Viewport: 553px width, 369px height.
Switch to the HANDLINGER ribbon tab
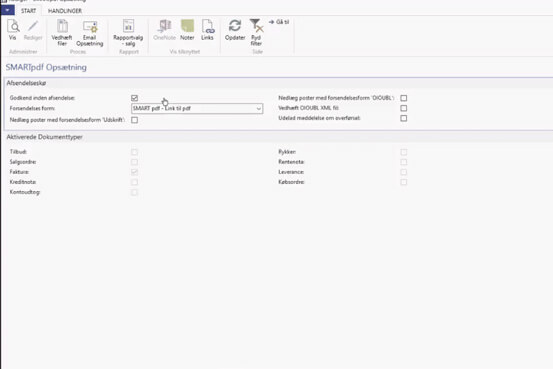[65, 11]
